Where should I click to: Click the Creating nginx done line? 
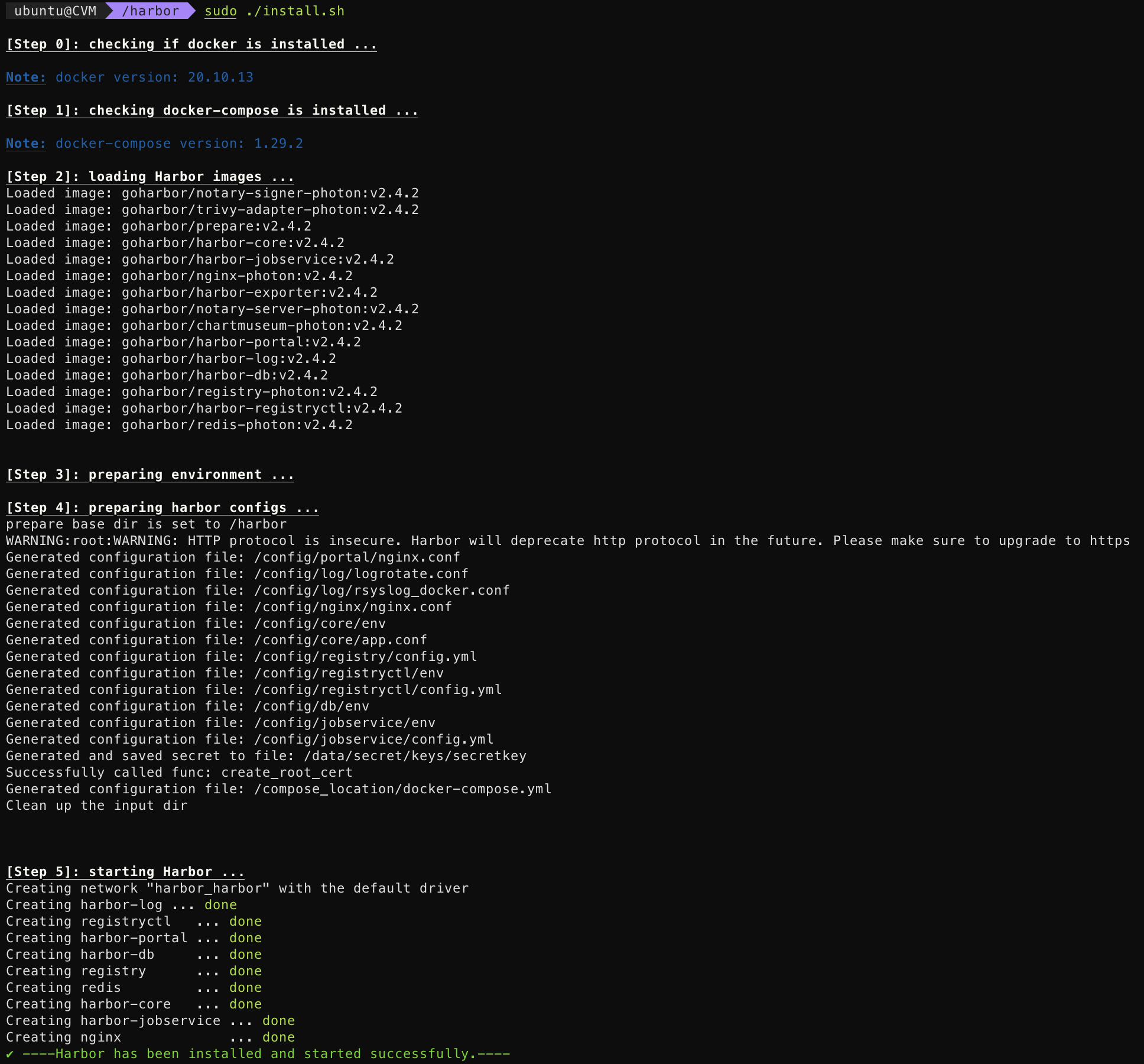[x=151, y=1037]
